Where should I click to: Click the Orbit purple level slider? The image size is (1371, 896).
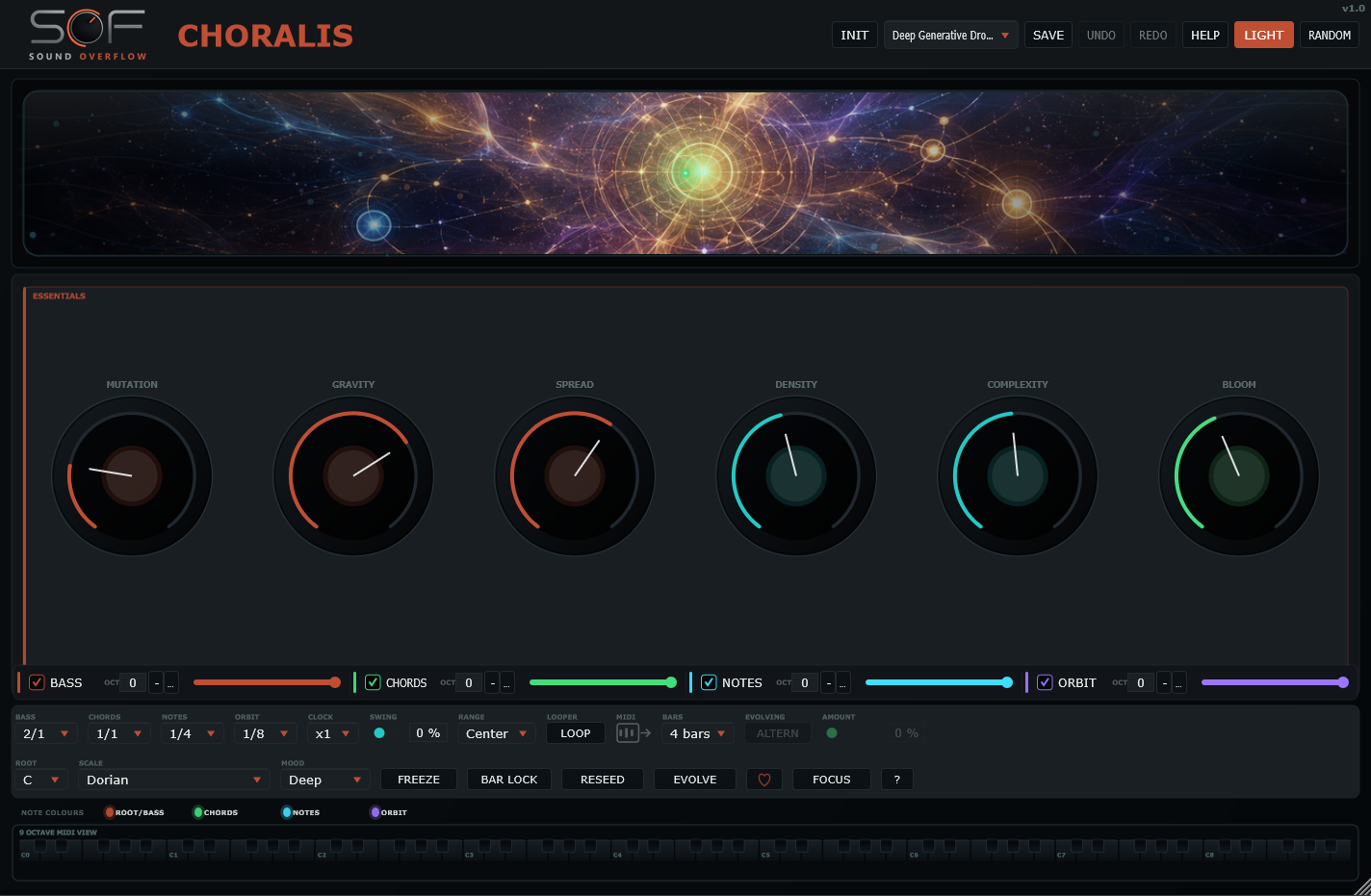(1275, 682)
